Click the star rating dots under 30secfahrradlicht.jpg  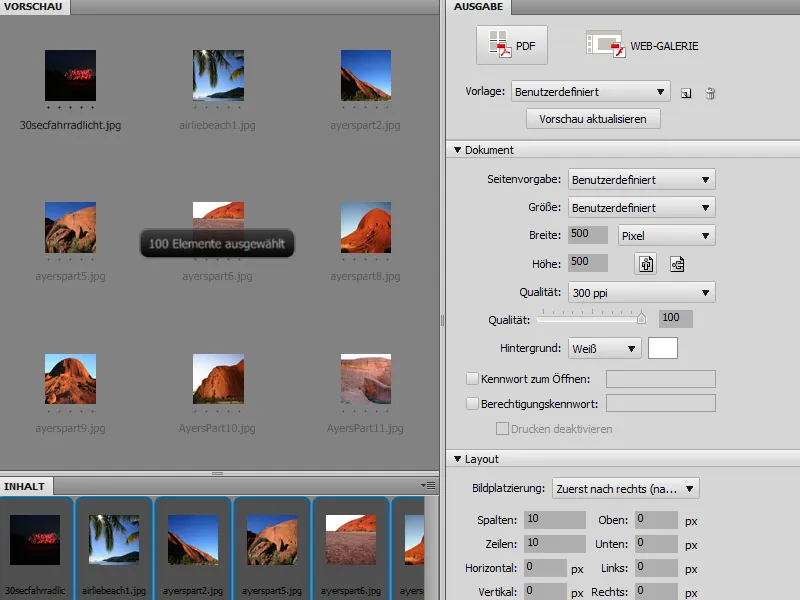70,108
